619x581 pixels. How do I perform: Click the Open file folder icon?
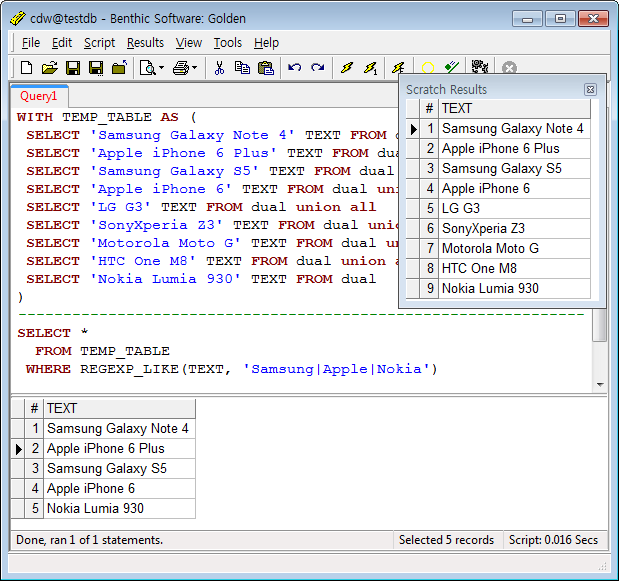tap(49, 68)
